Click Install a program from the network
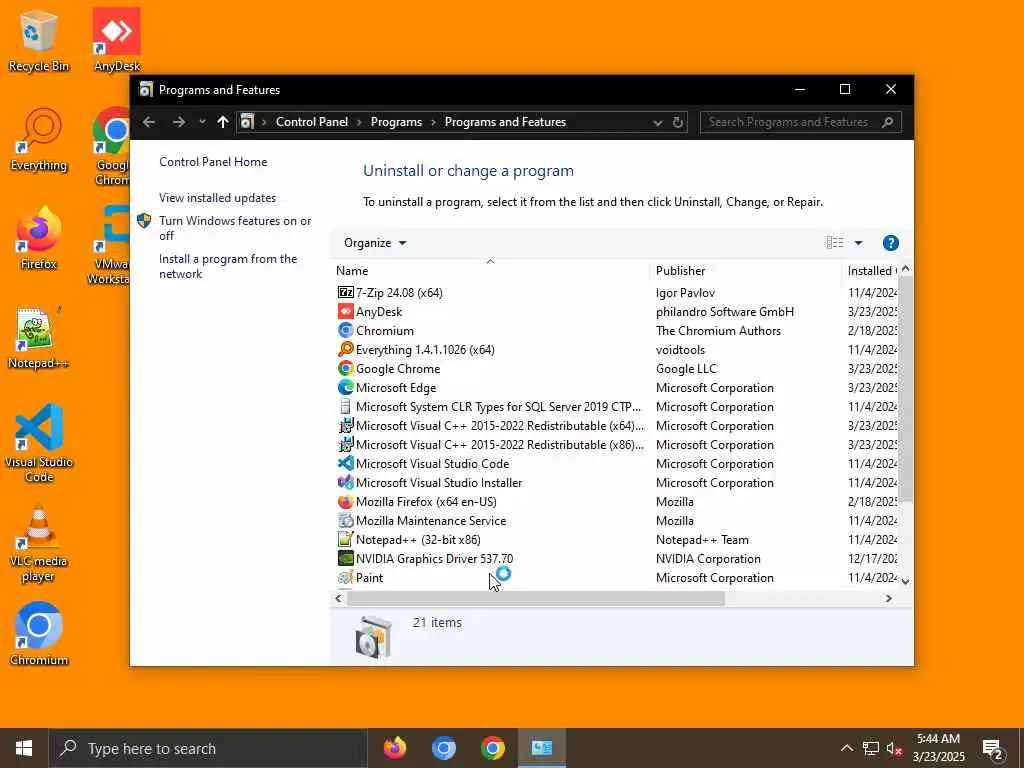 (228, 266)
